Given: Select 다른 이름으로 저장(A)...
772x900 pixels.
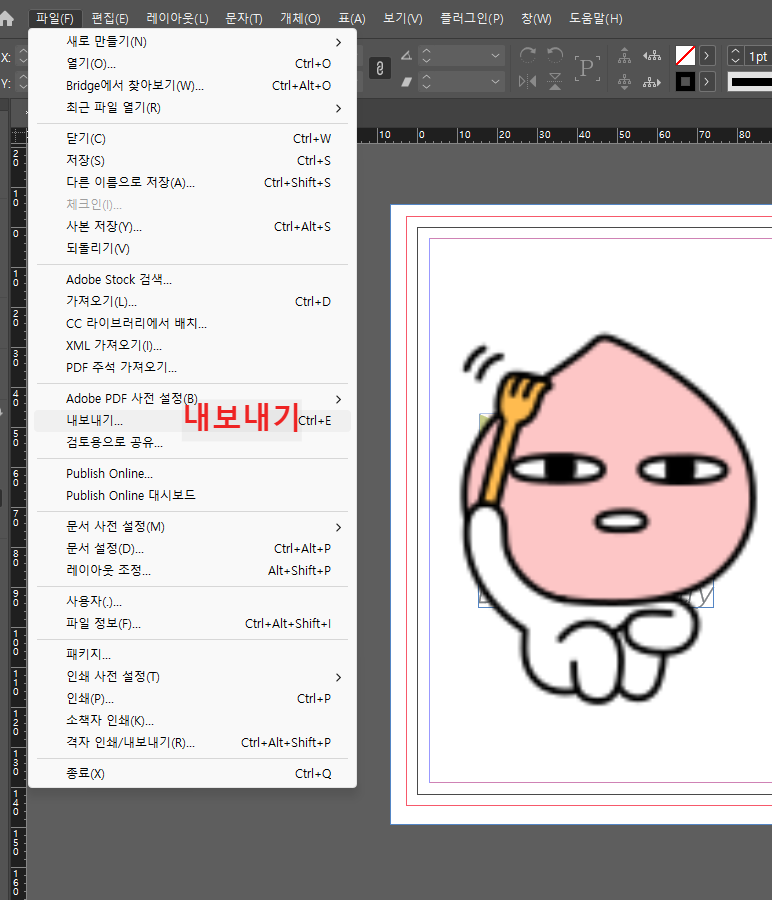Looking at the screenshot, I should pos(192,183).
